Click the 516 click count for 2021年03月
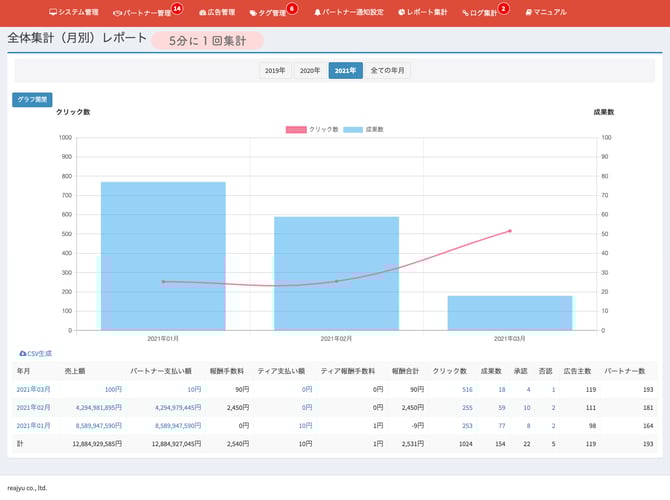 [466, 389]
